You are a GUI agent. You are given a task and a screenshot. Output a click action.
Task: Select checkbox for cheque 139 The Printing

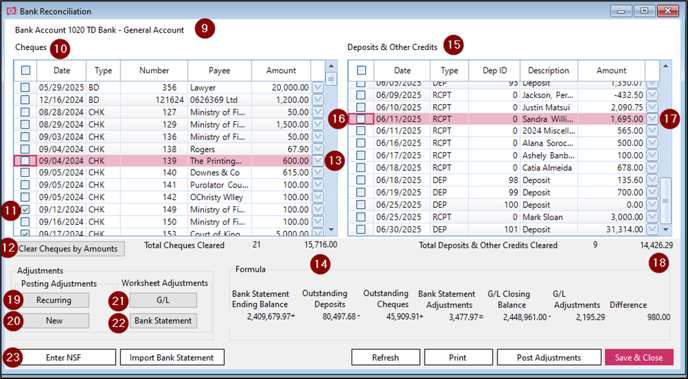25,161
